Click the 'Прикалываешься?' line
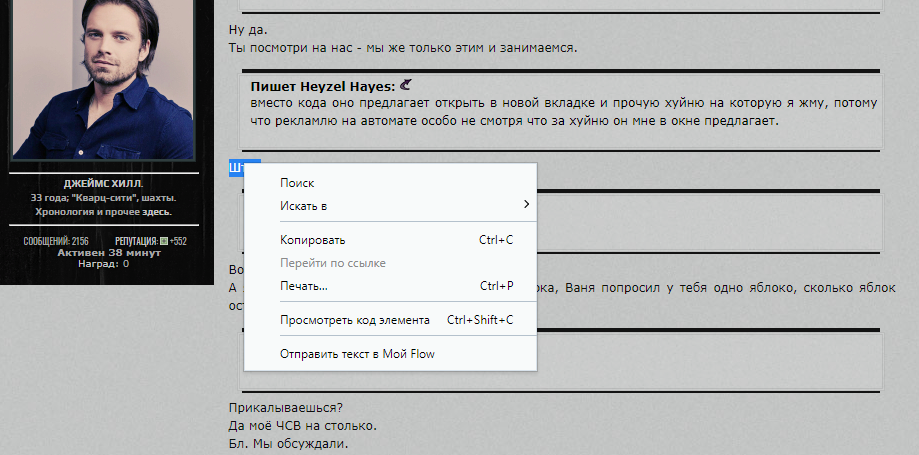Image resolution: width=919 pixels, height=455 pixels. (x=286, y=408)
